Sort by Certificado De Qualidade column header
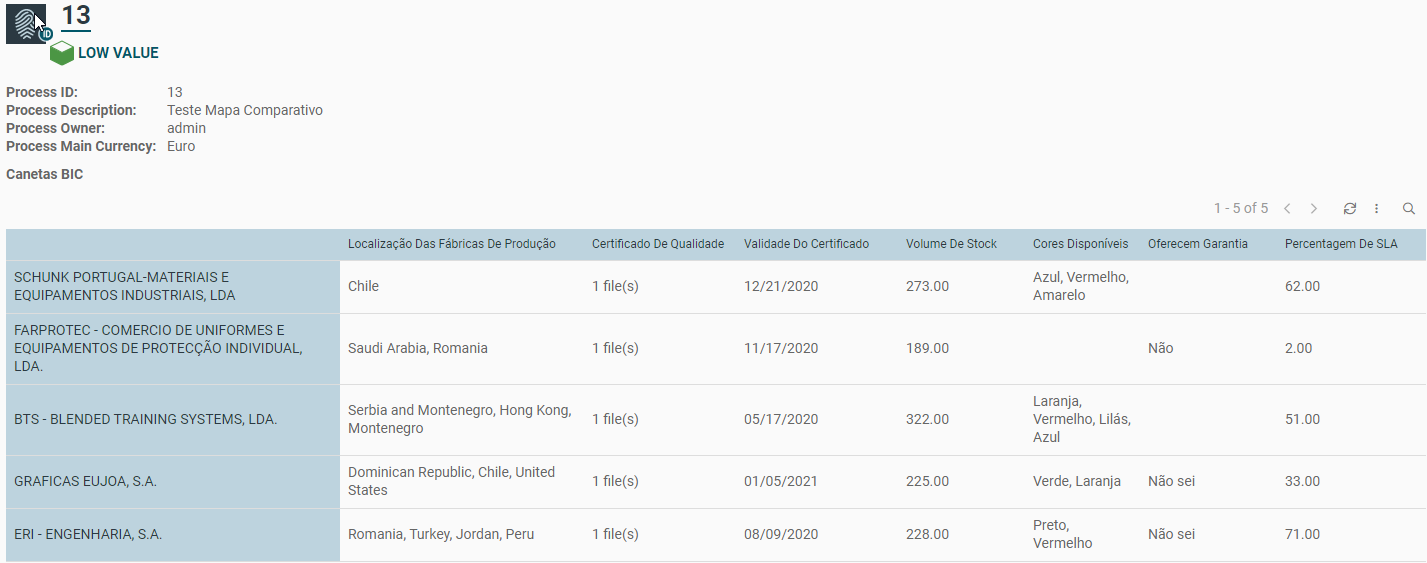This screenshot has height=563, width=1427. pos(657,244)
